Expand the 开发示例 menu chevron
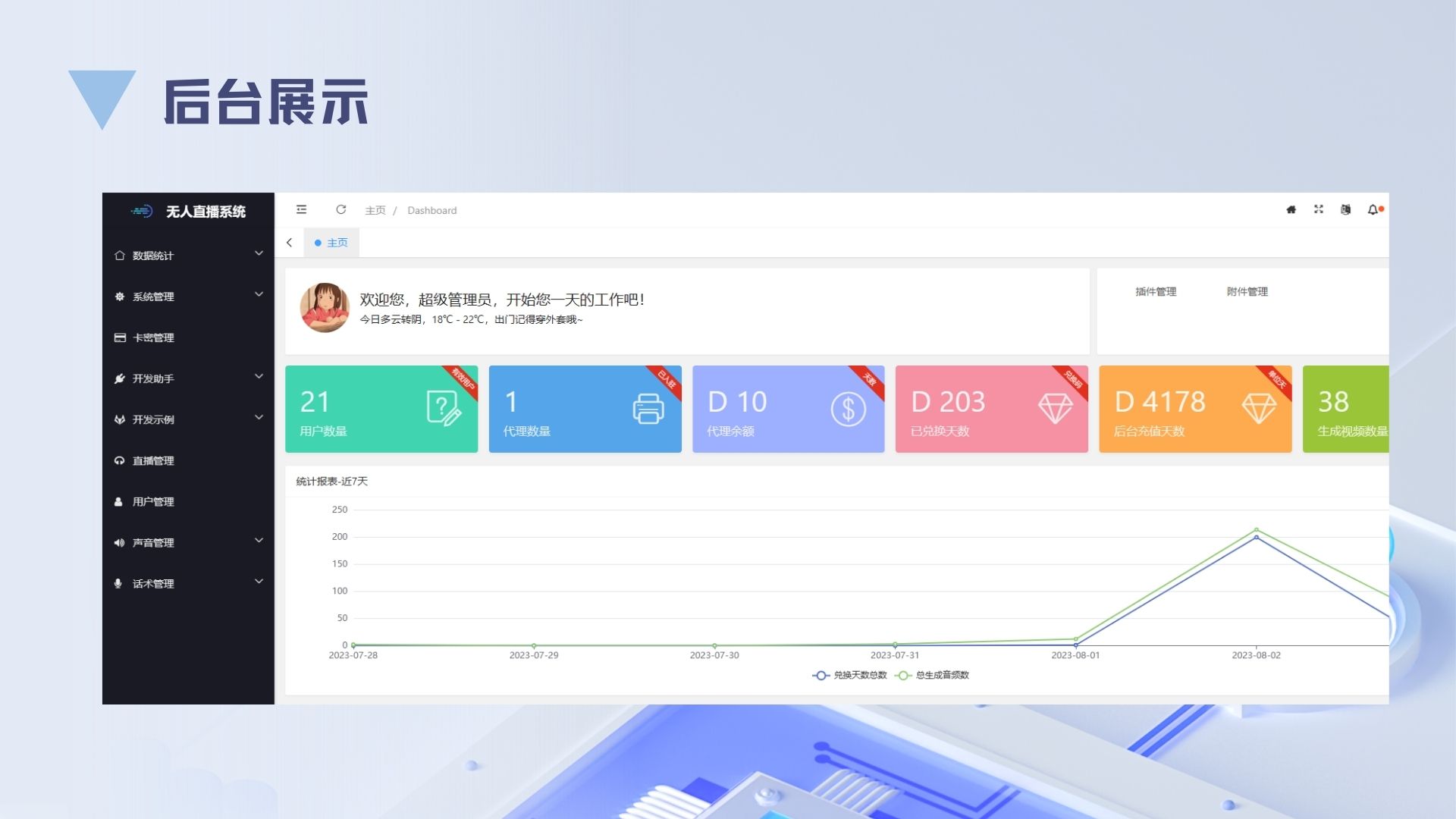 [x=259, y=417]
